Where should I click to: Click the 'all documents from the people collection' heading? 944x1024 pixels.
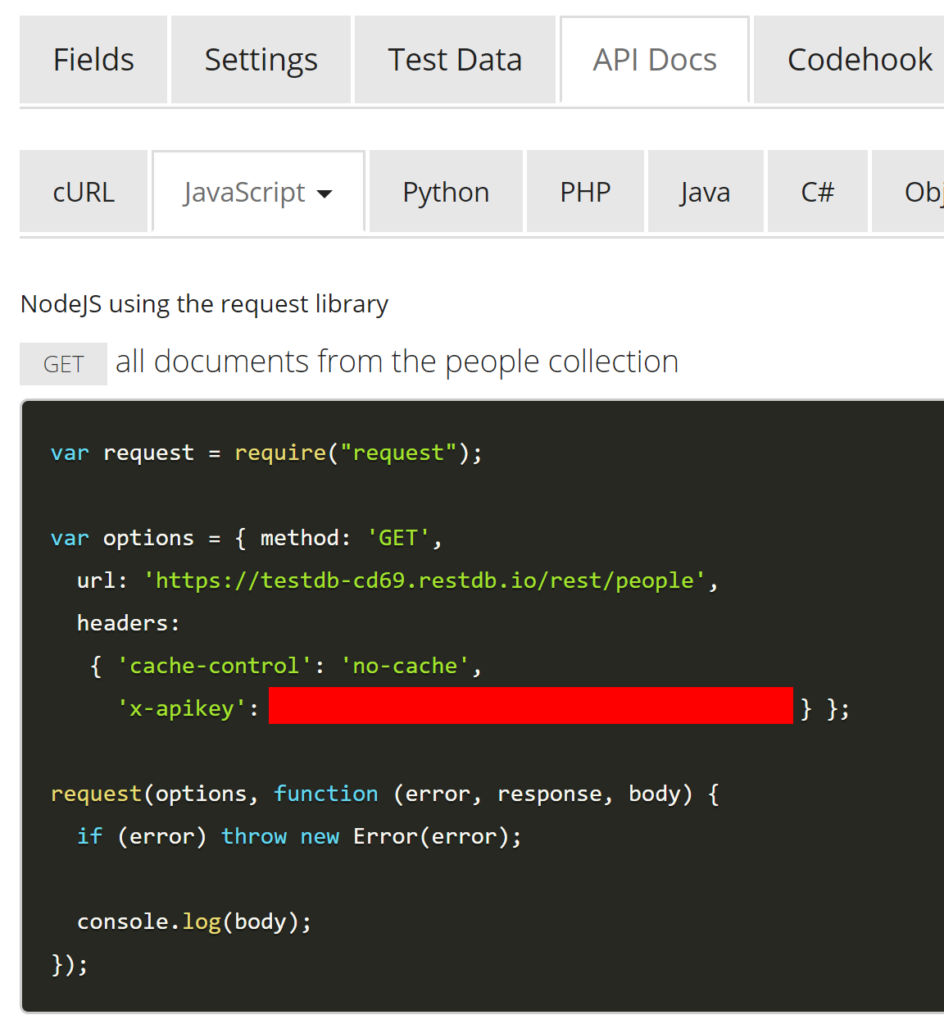[x=396, y=361]
